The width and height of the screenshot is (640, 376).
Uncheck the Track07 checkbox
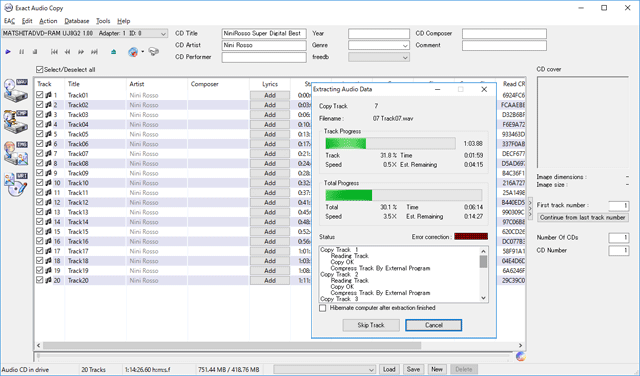pos(40,153)
